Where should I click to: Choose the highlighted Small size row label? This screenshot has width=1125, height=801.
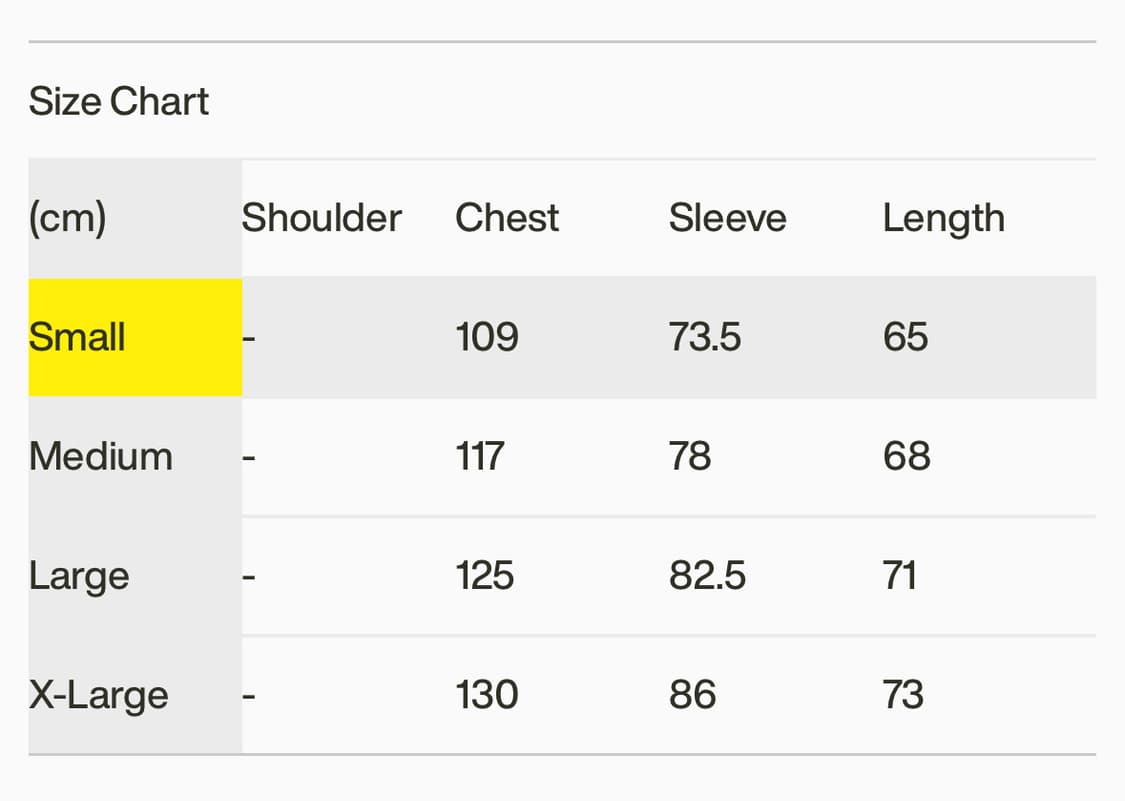[x=77, y=337]
